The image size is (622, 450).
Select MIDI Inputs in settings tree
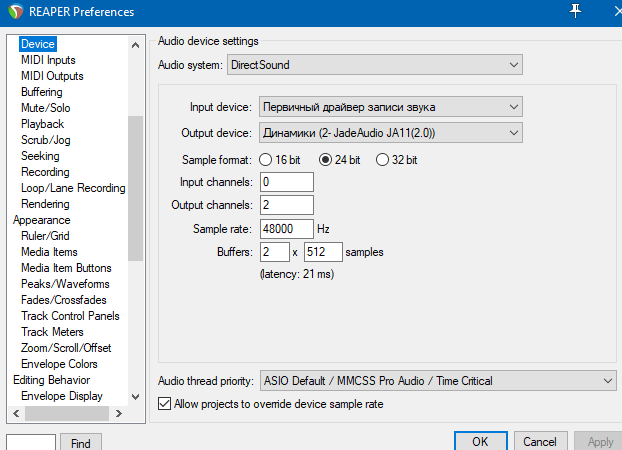[x=46, y=60]
